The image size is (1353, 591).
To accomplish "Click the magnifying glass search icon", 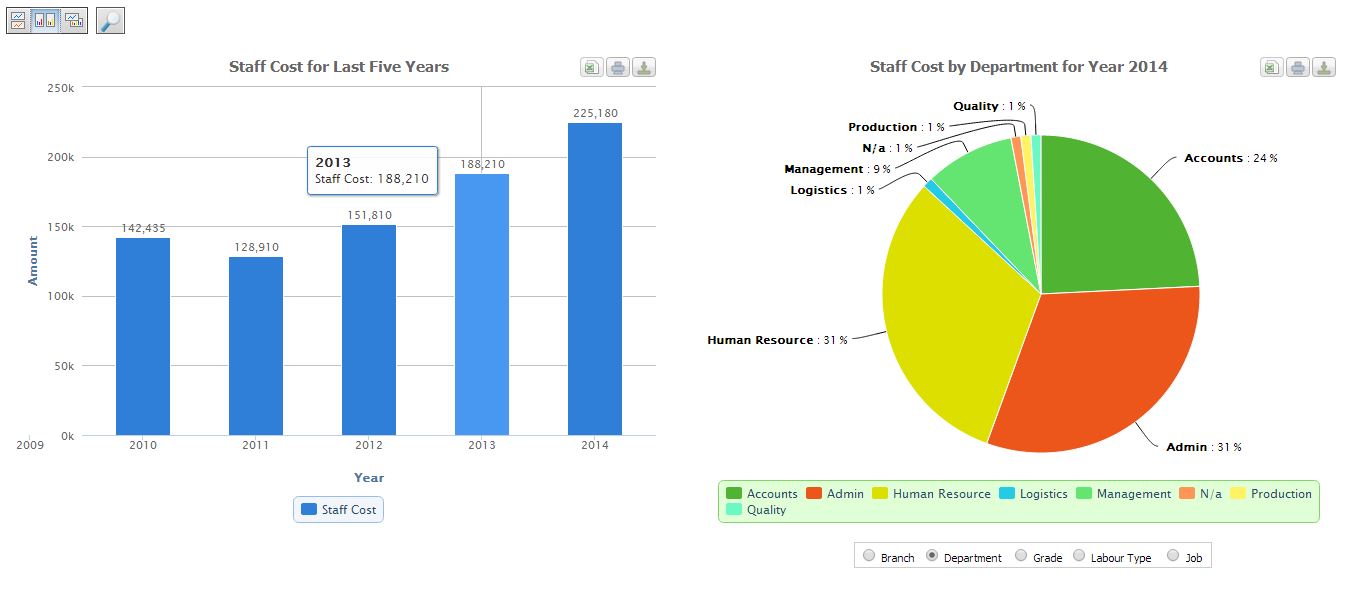I will [110, 20].
